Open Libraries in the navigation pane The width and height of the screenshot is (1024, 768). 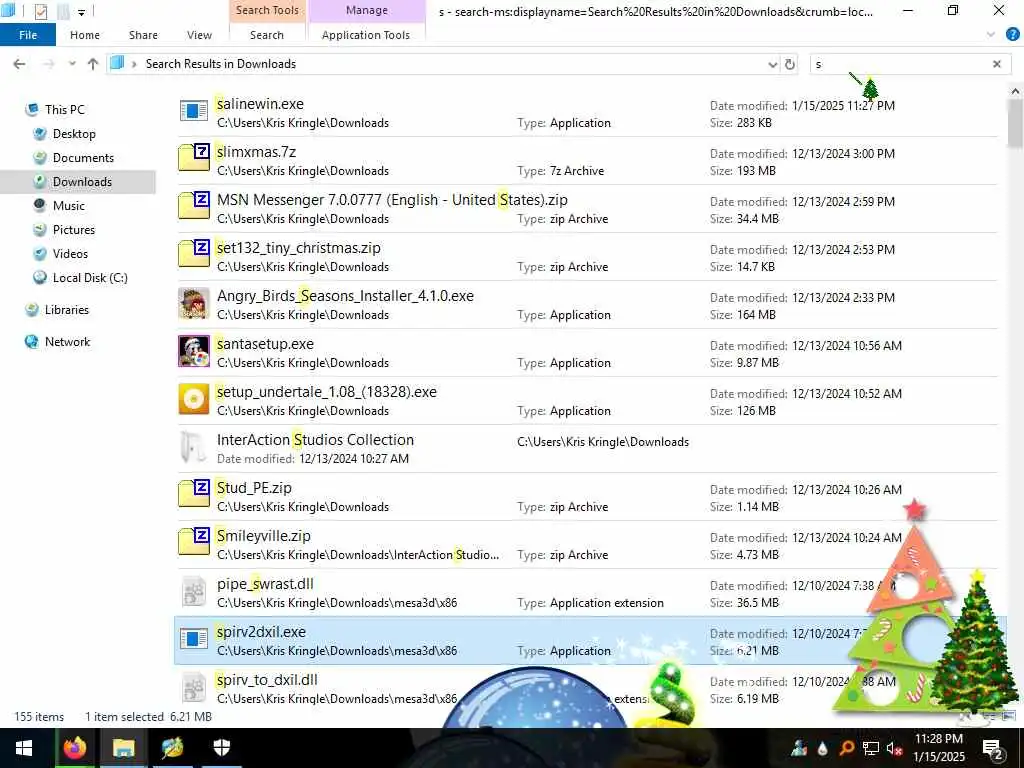67,310
